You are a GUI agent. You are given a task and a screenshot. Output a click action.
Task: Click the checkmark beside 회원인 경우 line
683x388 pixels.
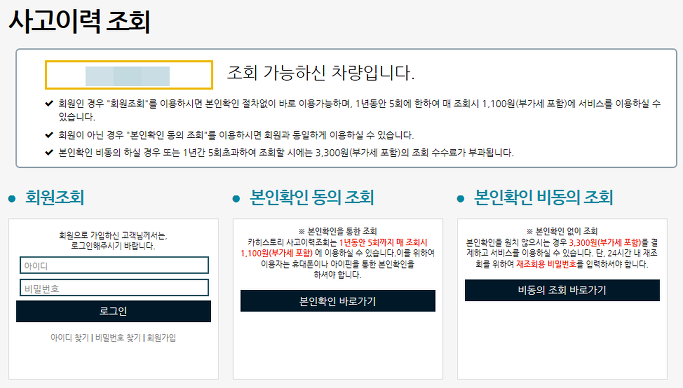pyautogui.click(x=49, y=104)
